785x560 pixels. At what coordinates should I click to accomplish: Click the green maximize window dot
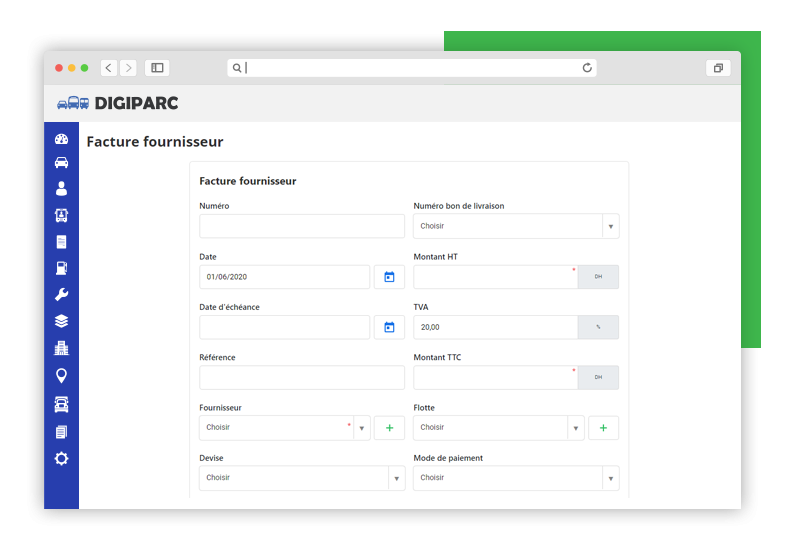(x=85, y=68)
